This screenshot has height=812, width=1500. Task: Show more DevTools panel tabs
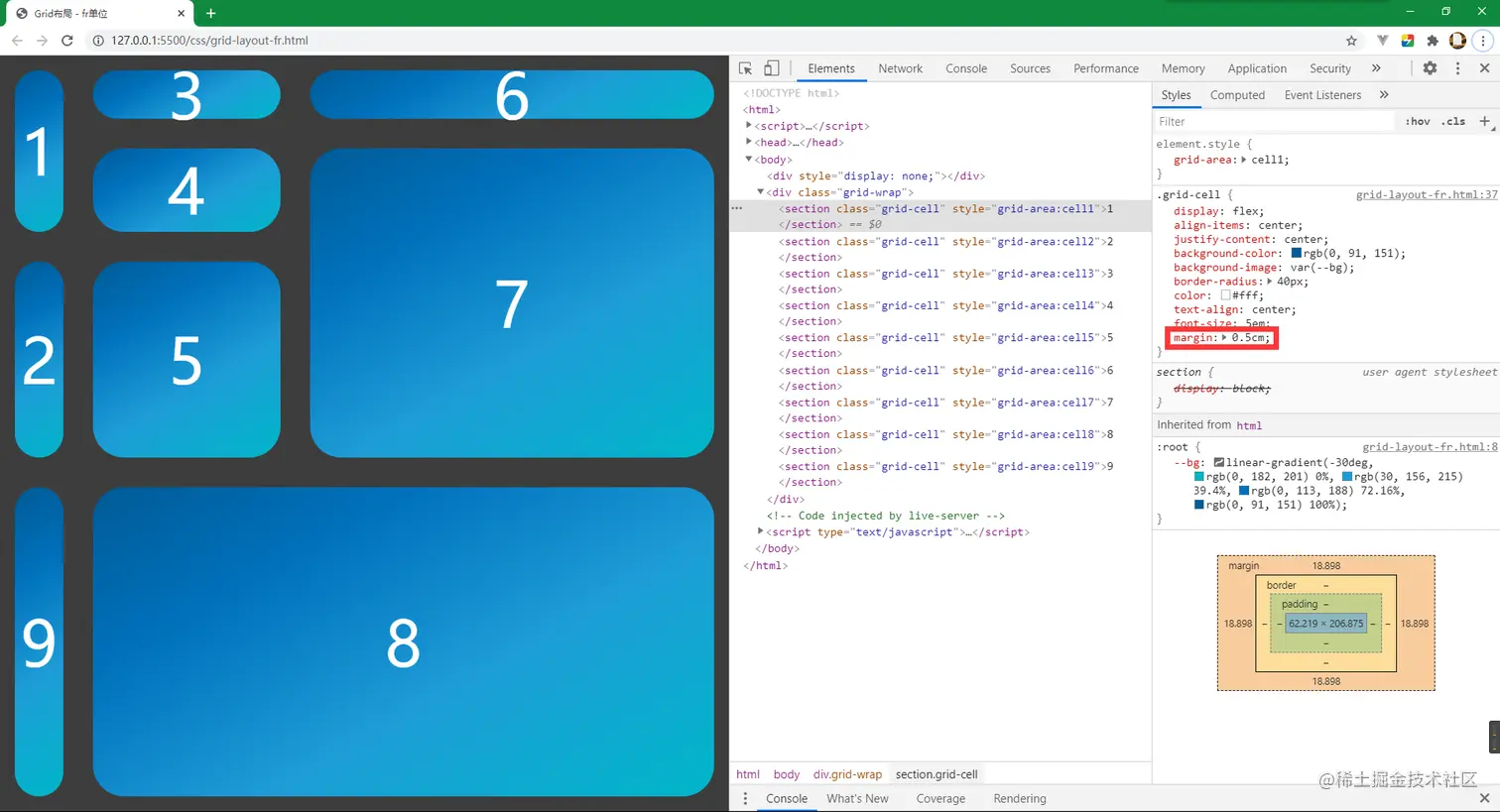coord(1376,68)
